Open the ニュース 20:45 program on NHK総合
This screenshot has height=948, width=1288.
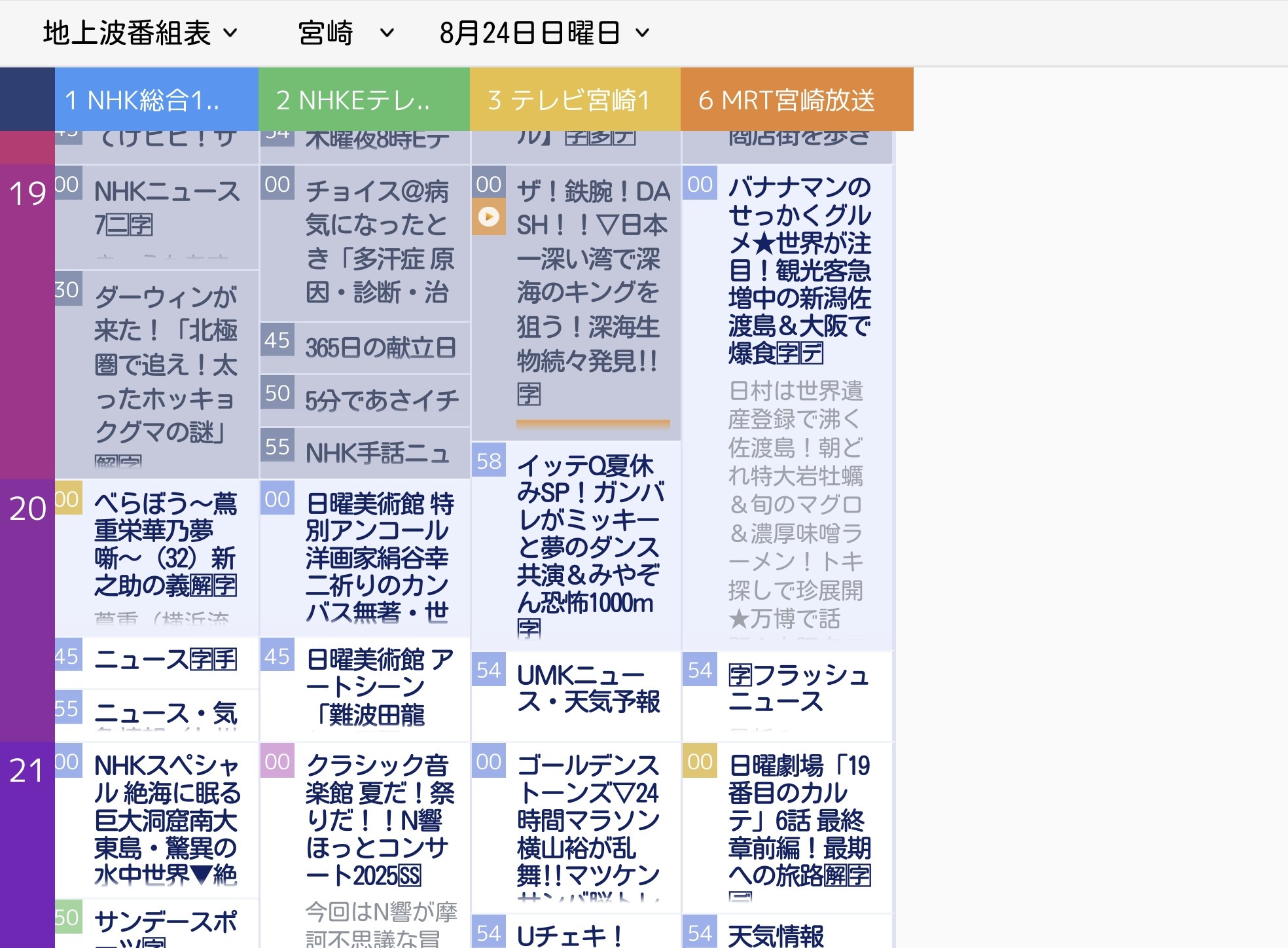[x=157, y=663]
